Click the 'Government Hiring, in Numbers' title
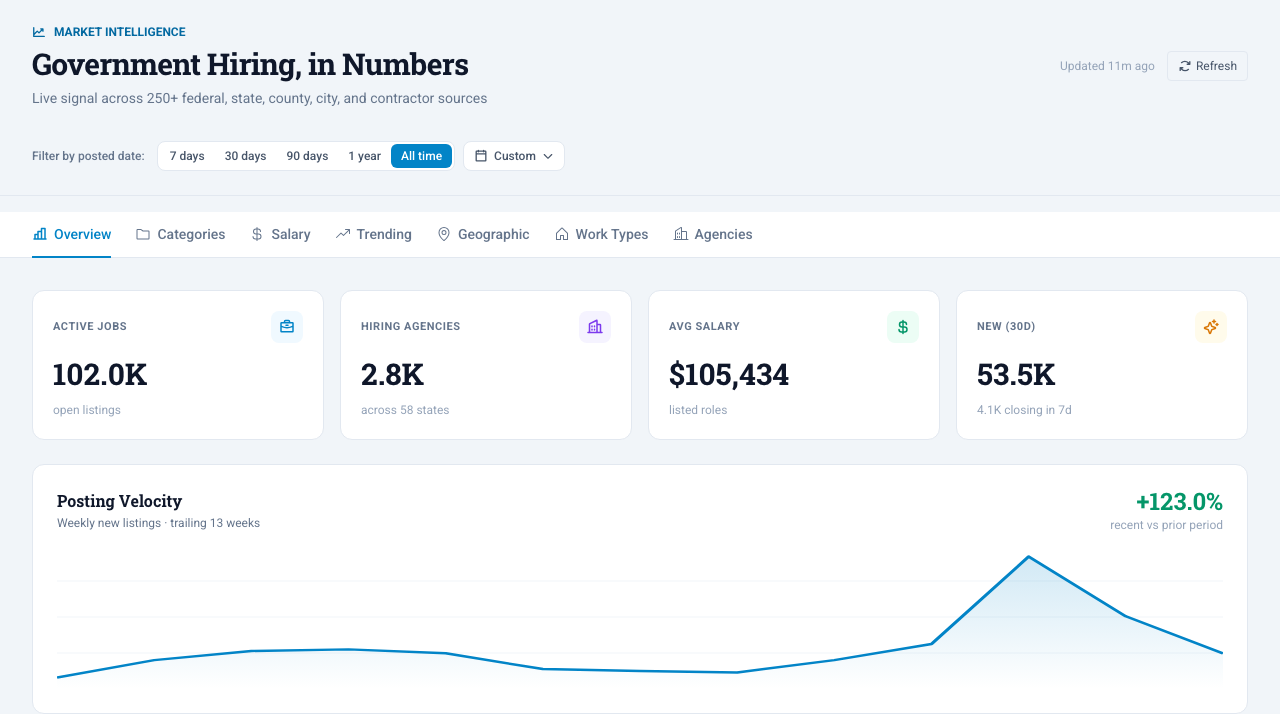The height and width of the screenshot is (714, 1280). (x=250, y=65)
